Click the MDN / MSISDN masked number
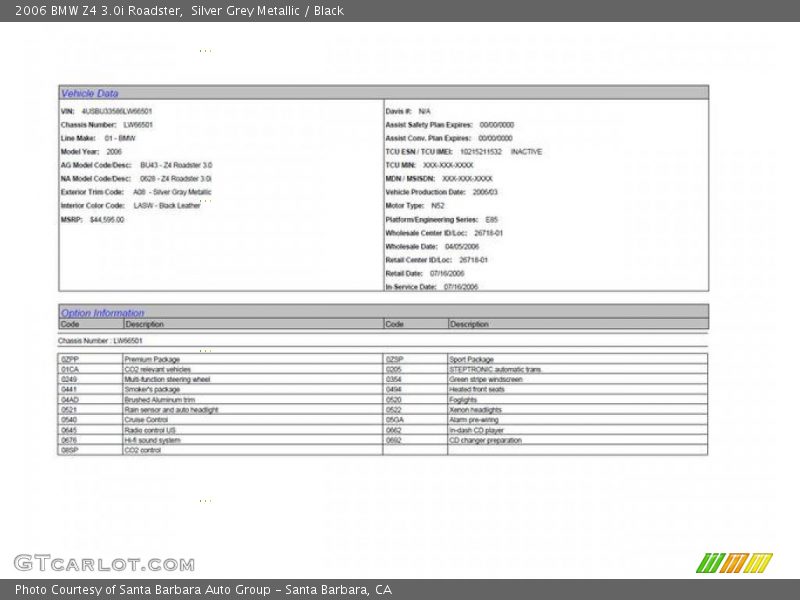800x600 pixels. coord(467,179)
